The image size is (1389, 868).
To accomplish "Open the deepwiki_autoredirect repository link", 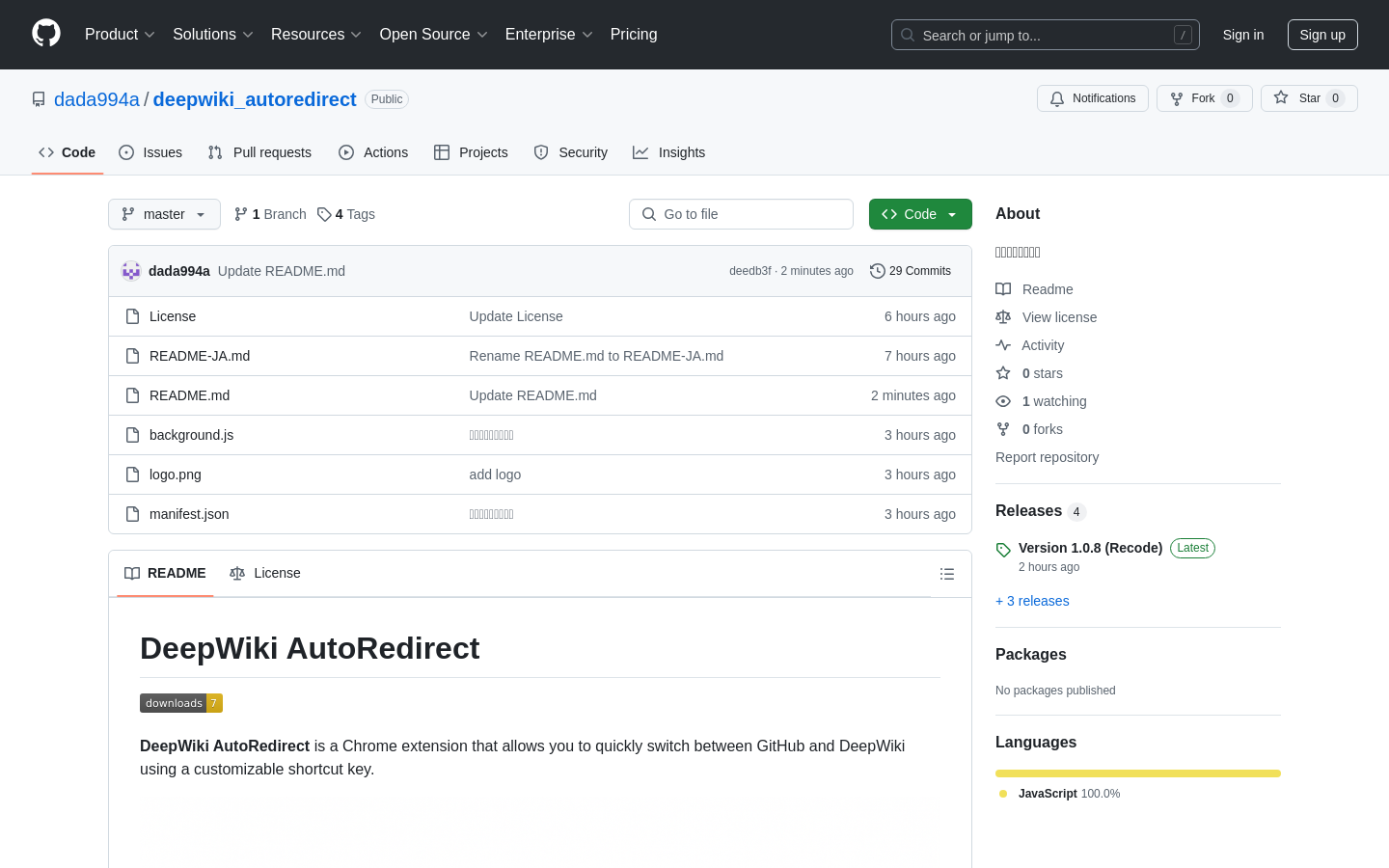I will pyautogui.click(x=255, y=99).
